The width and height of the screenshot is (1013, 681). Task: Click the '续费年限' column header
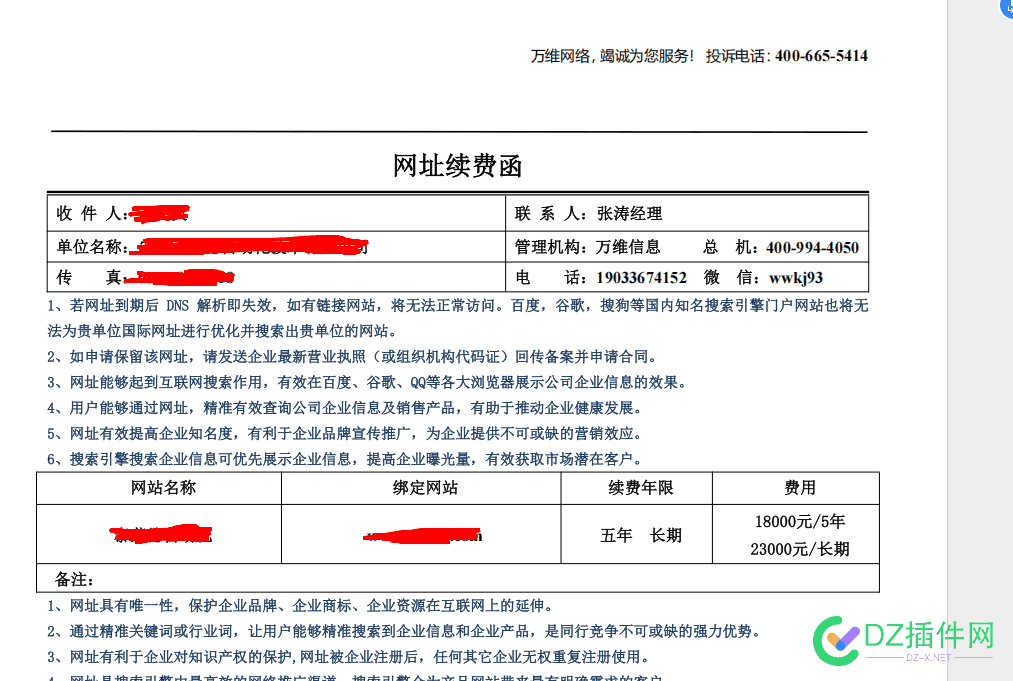tap(641, 488)
